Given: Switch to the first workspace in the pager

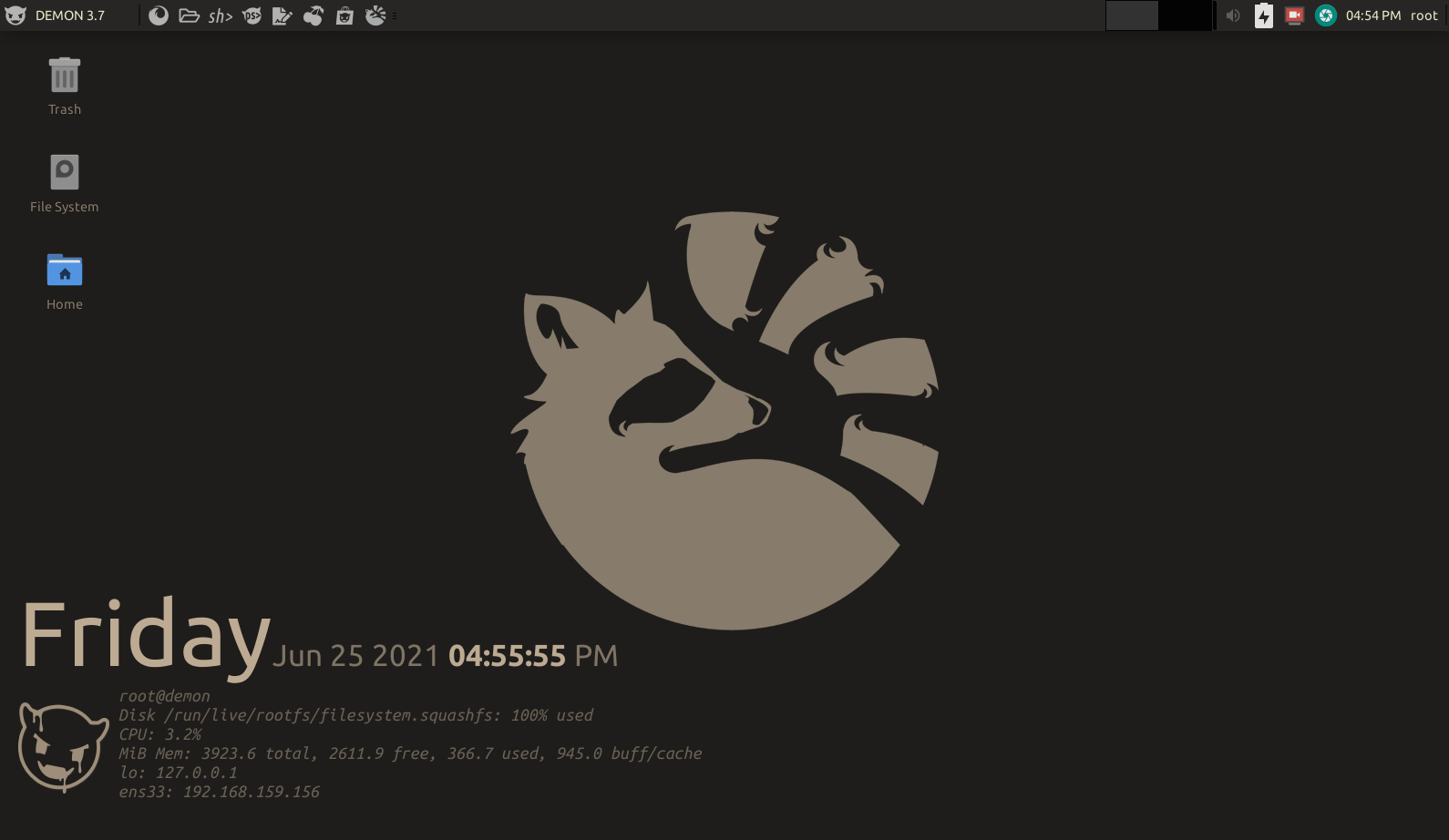Looking at the screenshot, I should (x=1132, y=15).
